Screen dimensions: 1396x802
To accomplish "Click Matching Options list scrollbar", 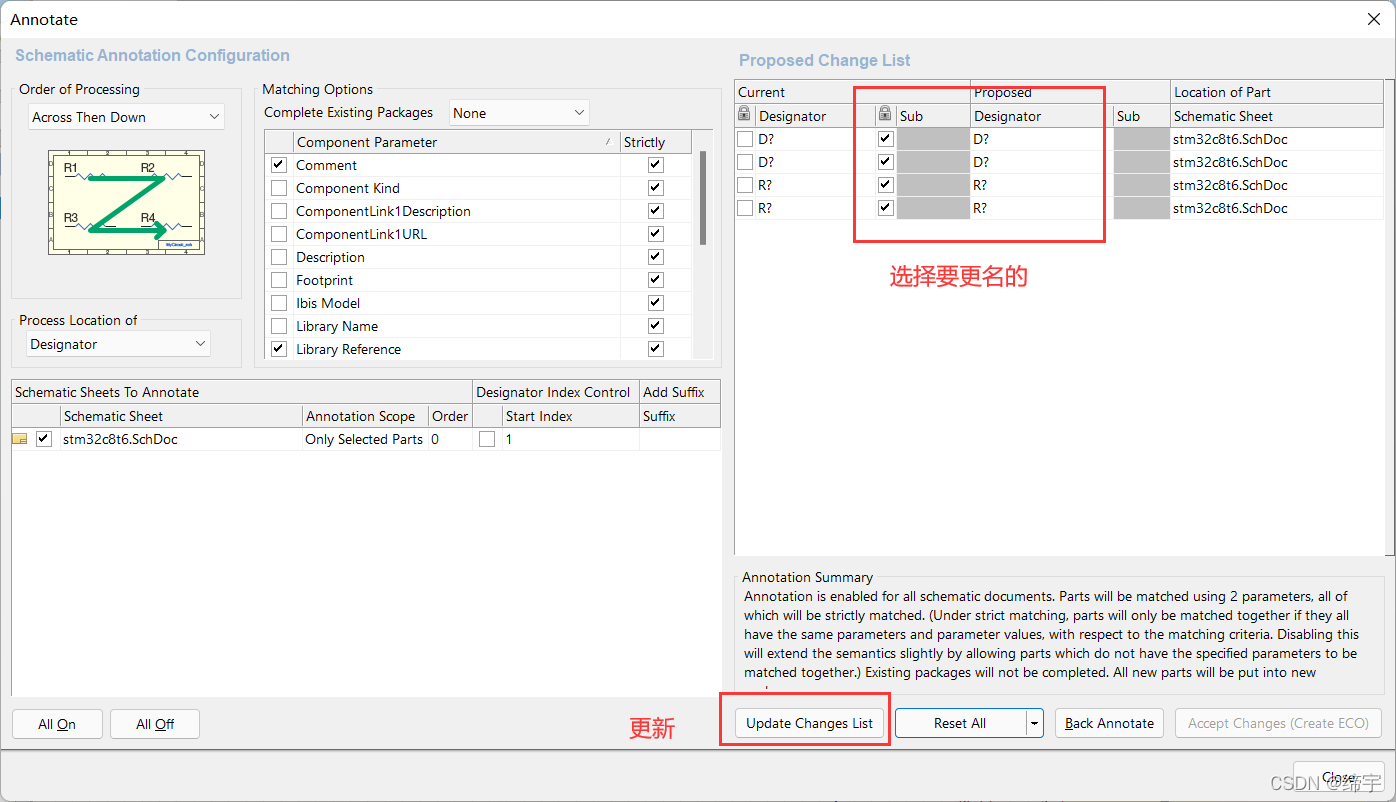I will click(x=704, y=200).
